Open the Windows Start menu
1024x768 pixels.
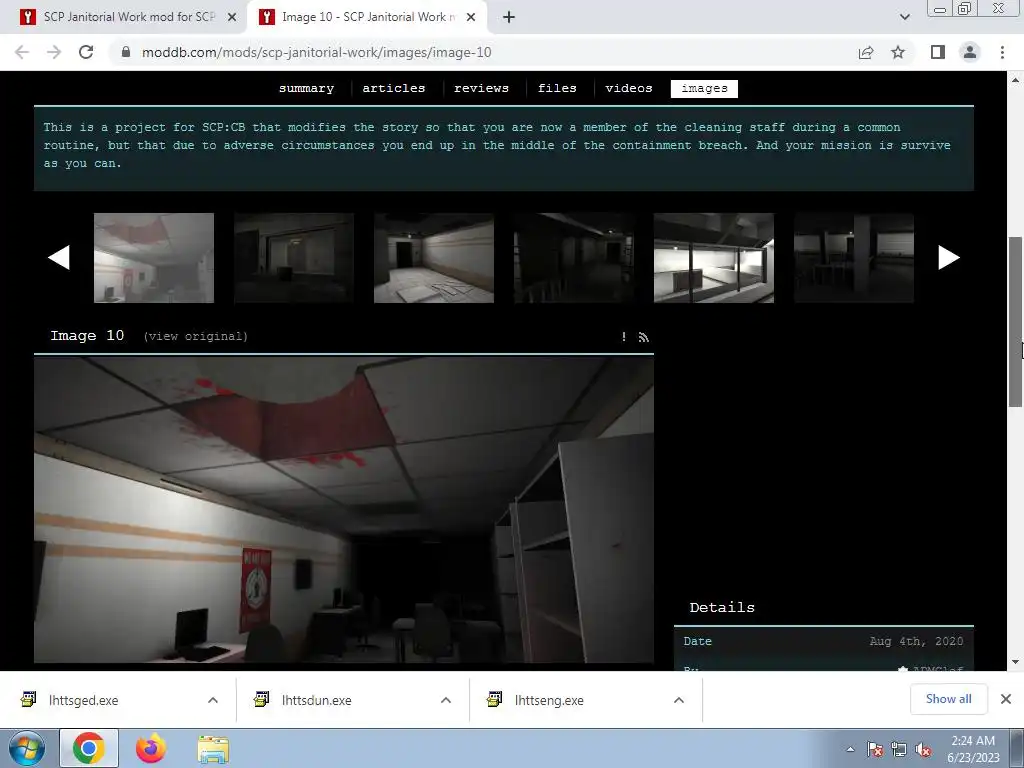point(27,748)
